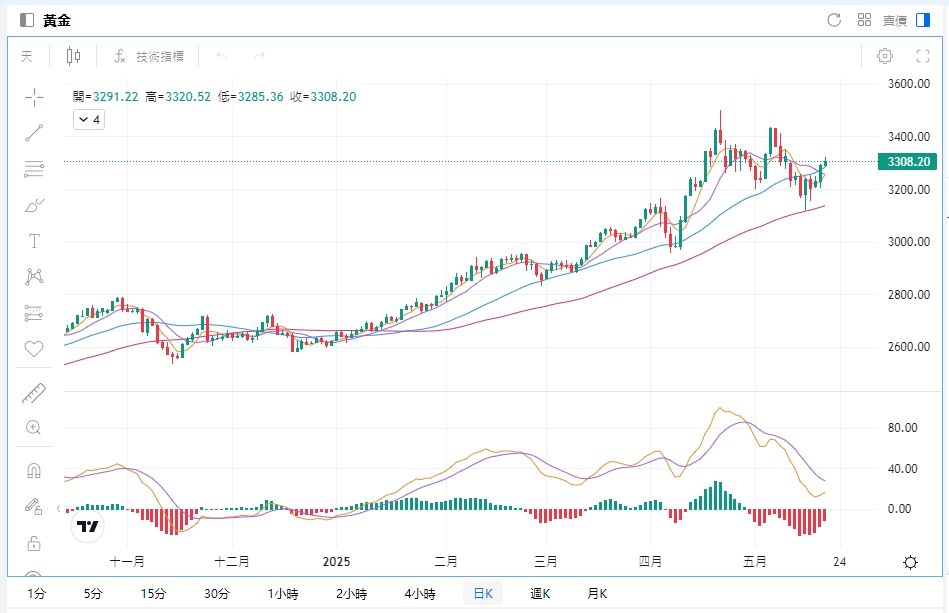The width and height of the screenshot is (949, 613).
Task: Click the 賣價 price type button
Action: [894, 20]
